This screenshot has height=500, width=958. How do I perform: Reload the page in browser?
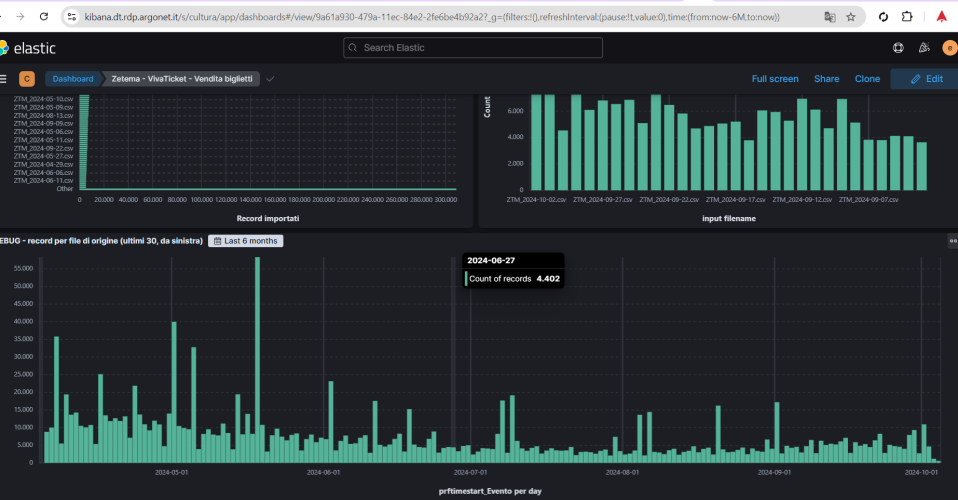(x=44, y=17)
